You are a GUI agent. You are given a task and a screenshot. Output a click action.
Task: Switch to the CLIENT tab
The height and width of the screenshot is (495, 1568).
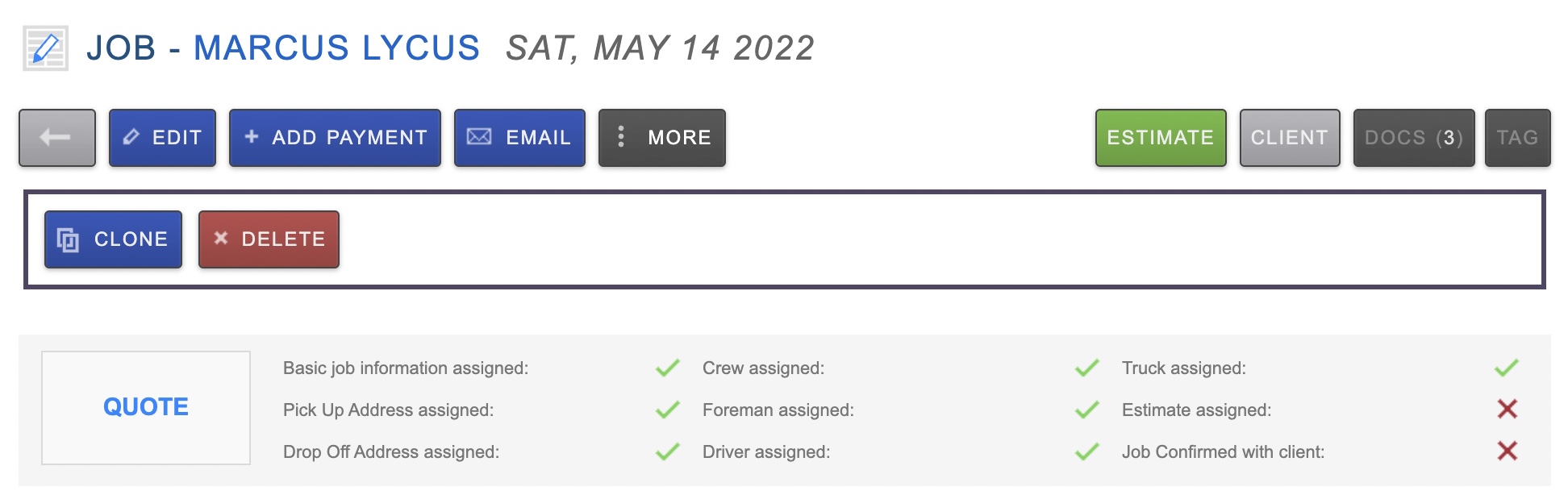(x=1289, y=138)
